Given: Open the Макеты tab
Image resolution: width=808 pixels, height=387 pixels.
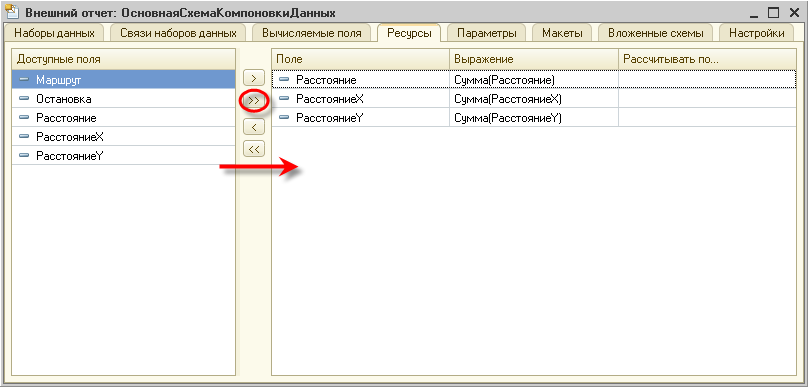Looking at the screenshot, I should [x=562, y=33].
